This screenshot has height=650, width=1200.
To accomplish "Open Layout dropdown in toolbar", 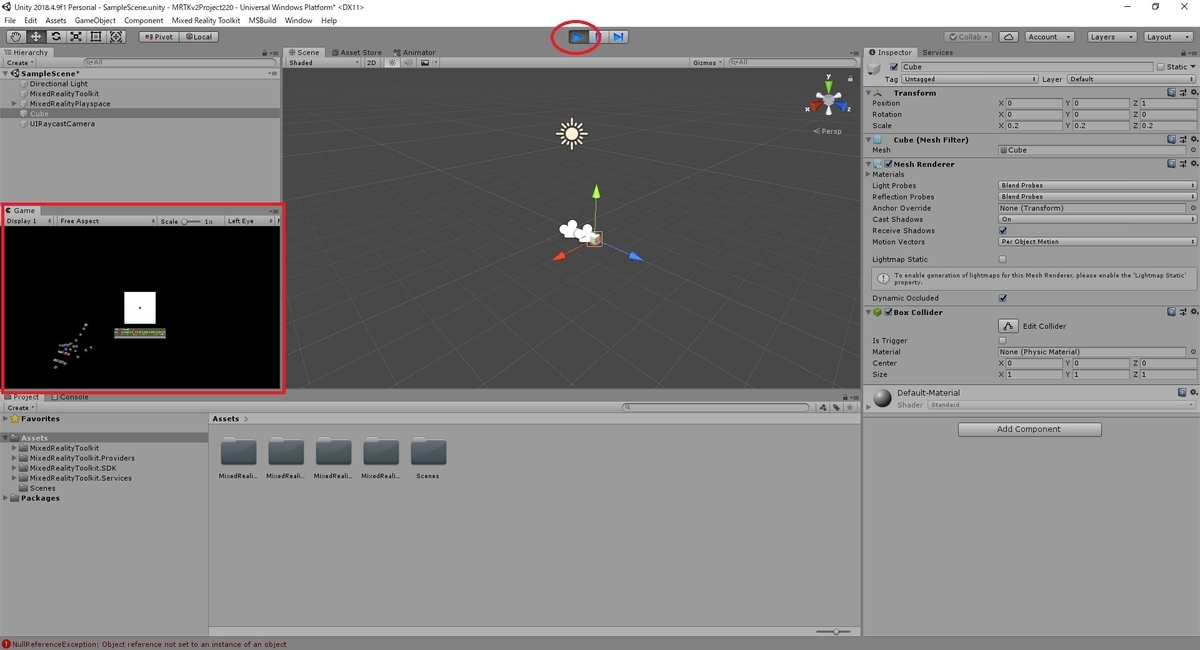I will coord(1167,37).
